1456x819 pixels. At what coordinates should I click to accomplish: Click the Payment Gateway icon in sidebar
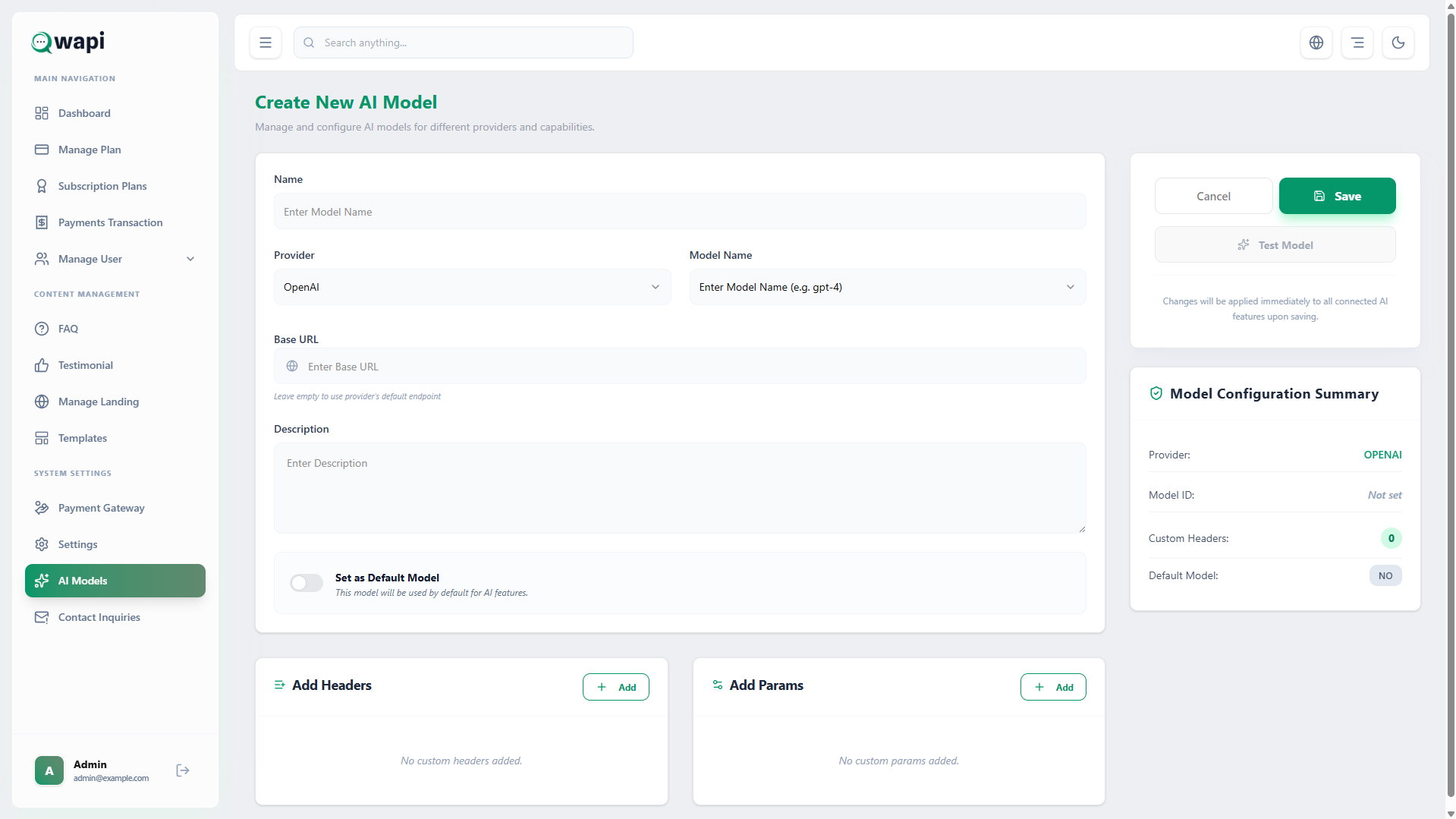pyautogui.click(x=42, y=508)
